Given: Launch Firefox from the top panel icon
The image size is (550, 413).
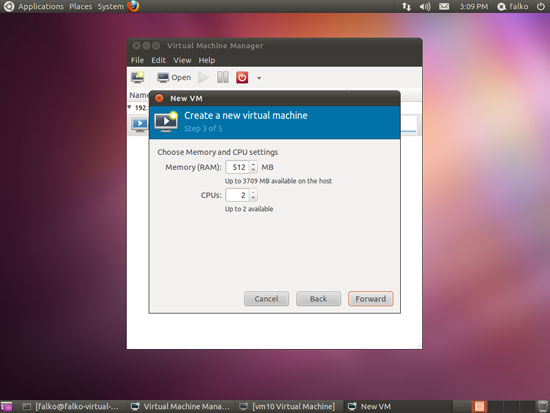Looking at the screenshot, I should coord(133,6).
